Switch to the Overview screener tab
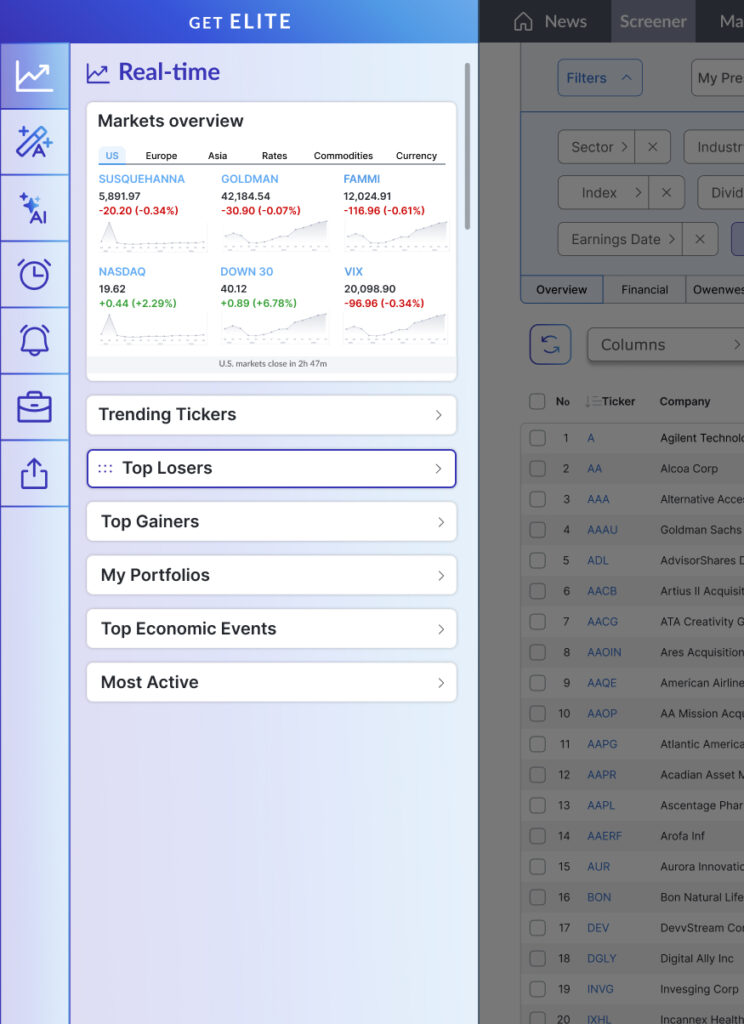 click(562, 289)
